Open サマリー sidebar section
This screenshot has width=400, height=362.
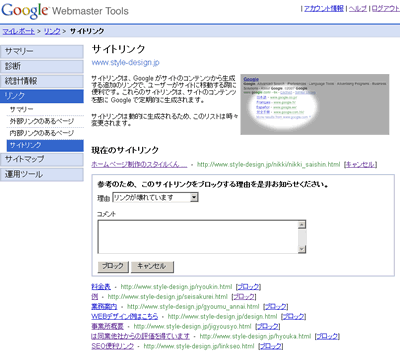point(42,52)
